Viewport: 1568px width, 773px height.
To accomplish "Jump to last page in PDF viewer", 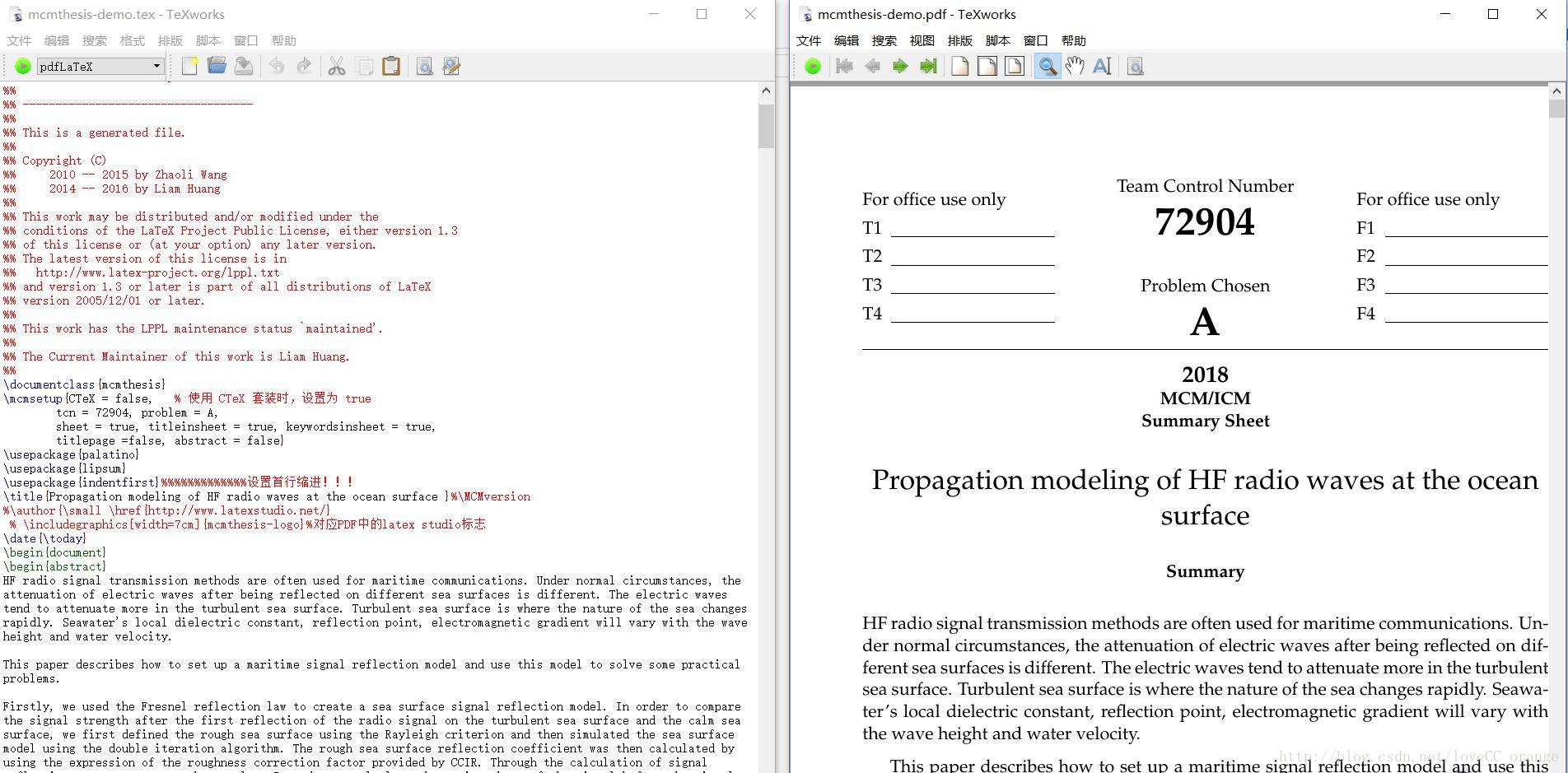I will click(928, 67).
